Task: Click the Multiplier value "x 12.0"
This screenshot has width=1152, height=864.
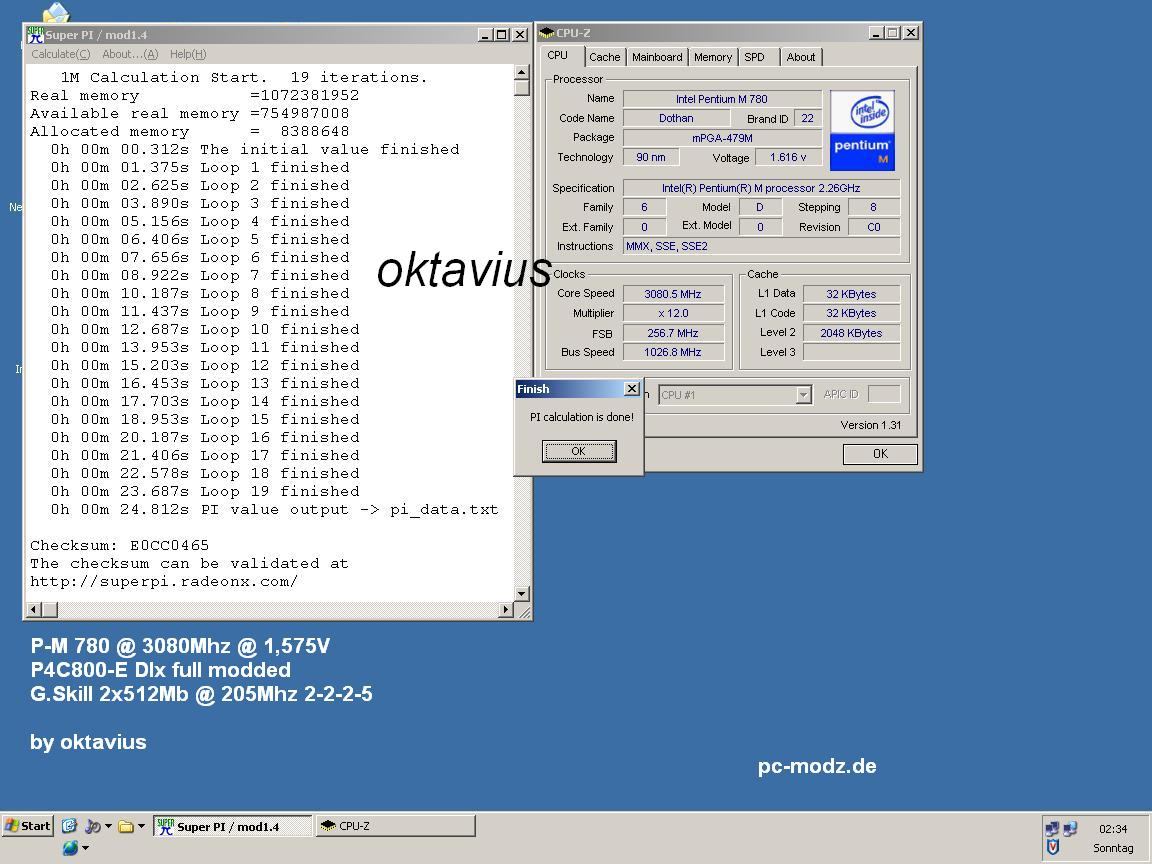Action: click(x=673, y=313)
